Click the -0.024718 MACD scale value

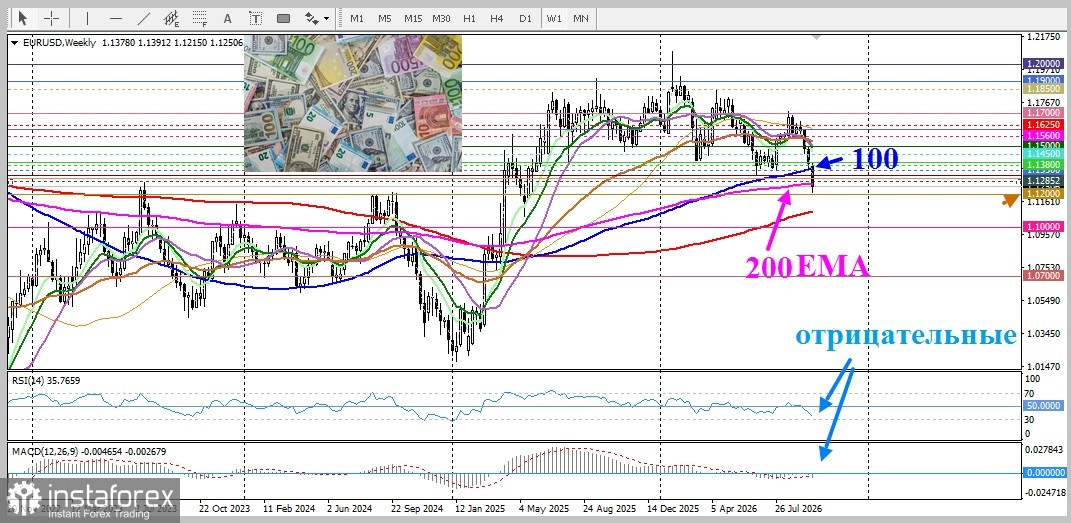(x=1044, y=492)
